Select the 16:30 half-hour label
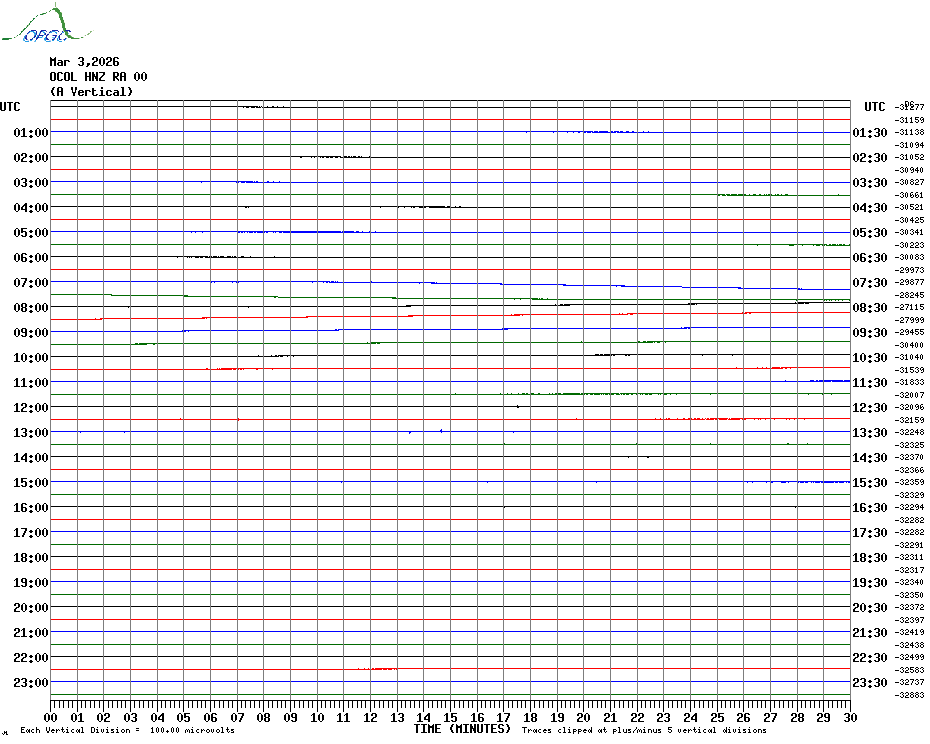The width and height of the screenshot is (930, 744). pos(870,508)
